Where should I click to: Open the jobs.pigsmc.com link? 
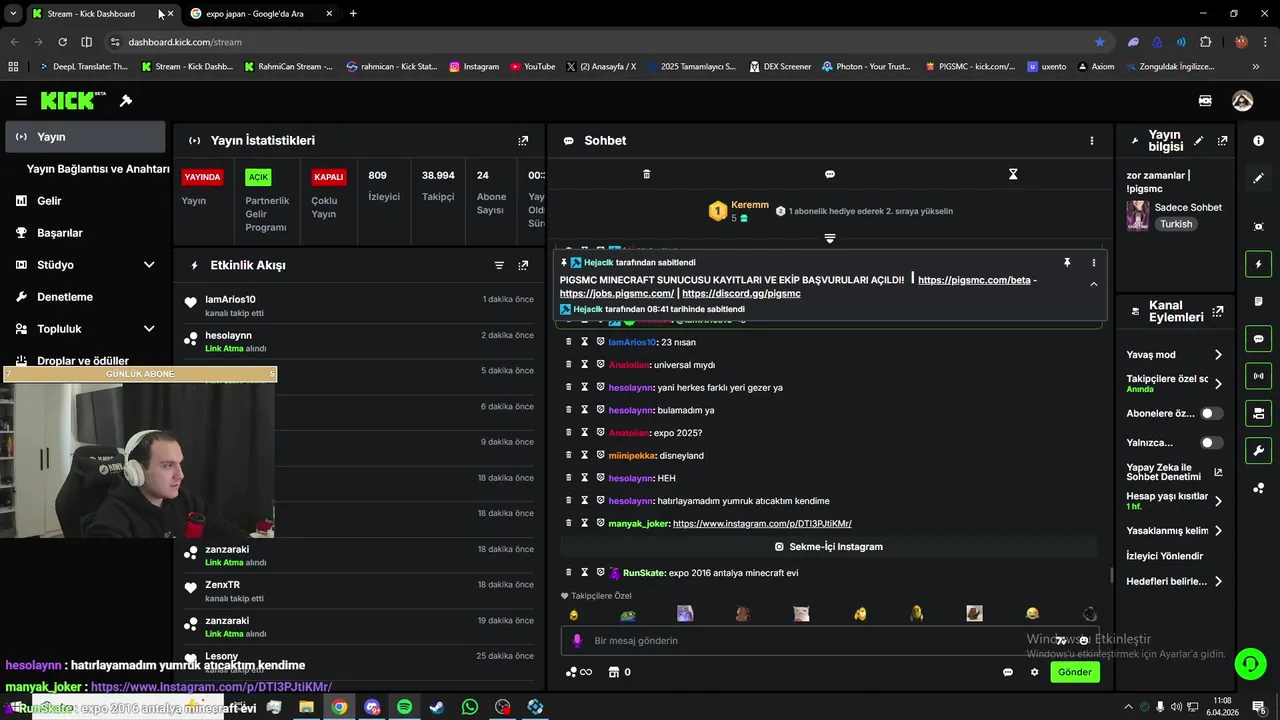point(617,294)
